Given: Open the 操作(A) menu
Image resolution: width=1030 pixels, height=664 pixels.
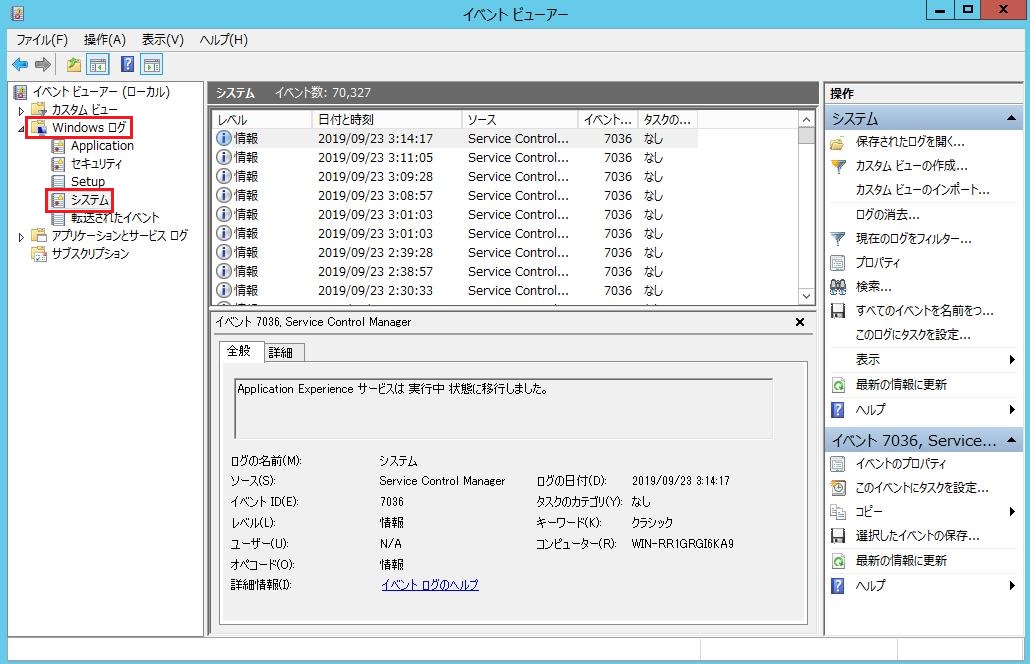Looking at the screenshot, I should [x=104, y=40].
